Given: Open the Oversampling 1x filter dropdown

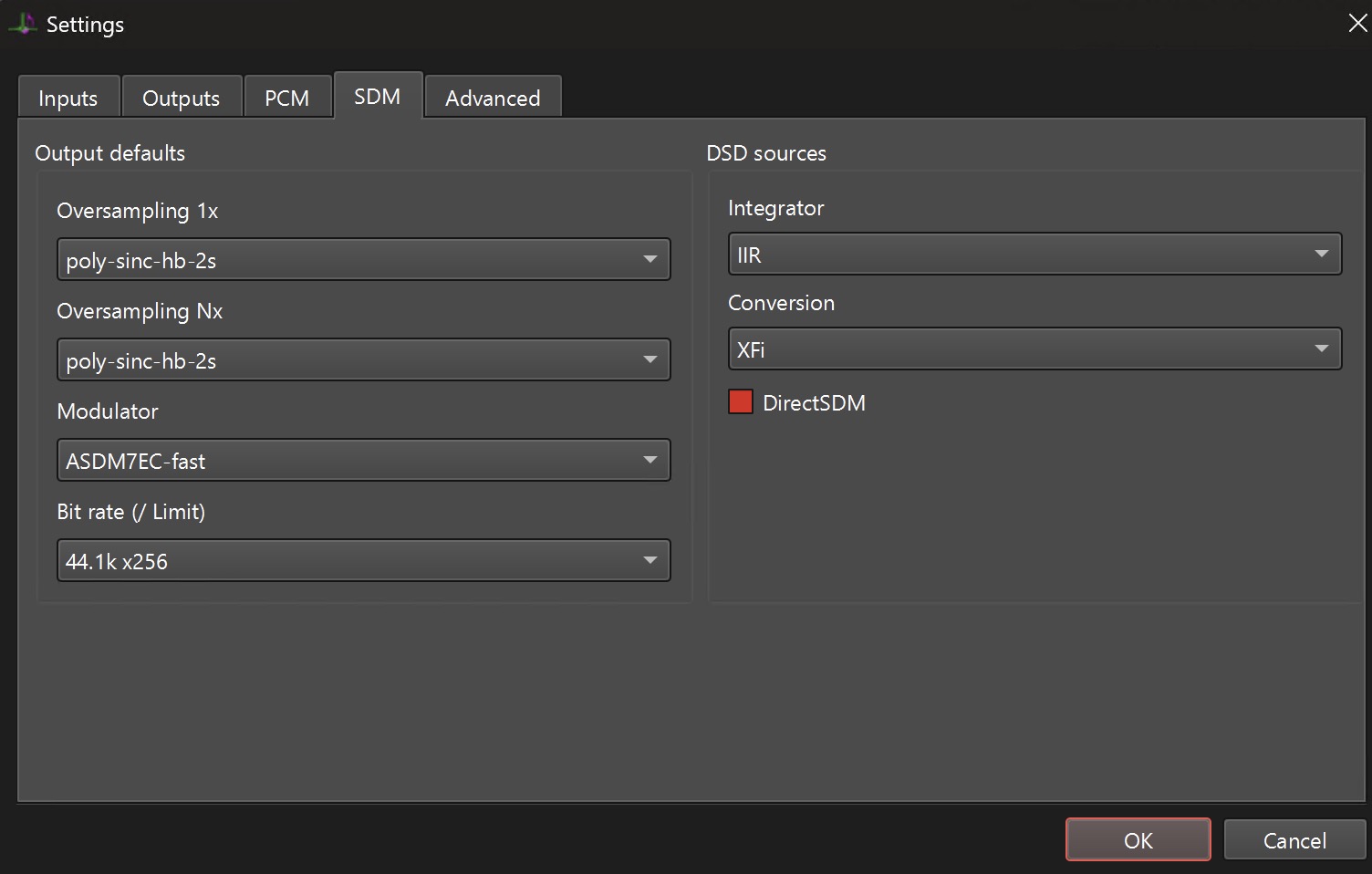Looking at the screenshot, I should pos(363,260).
